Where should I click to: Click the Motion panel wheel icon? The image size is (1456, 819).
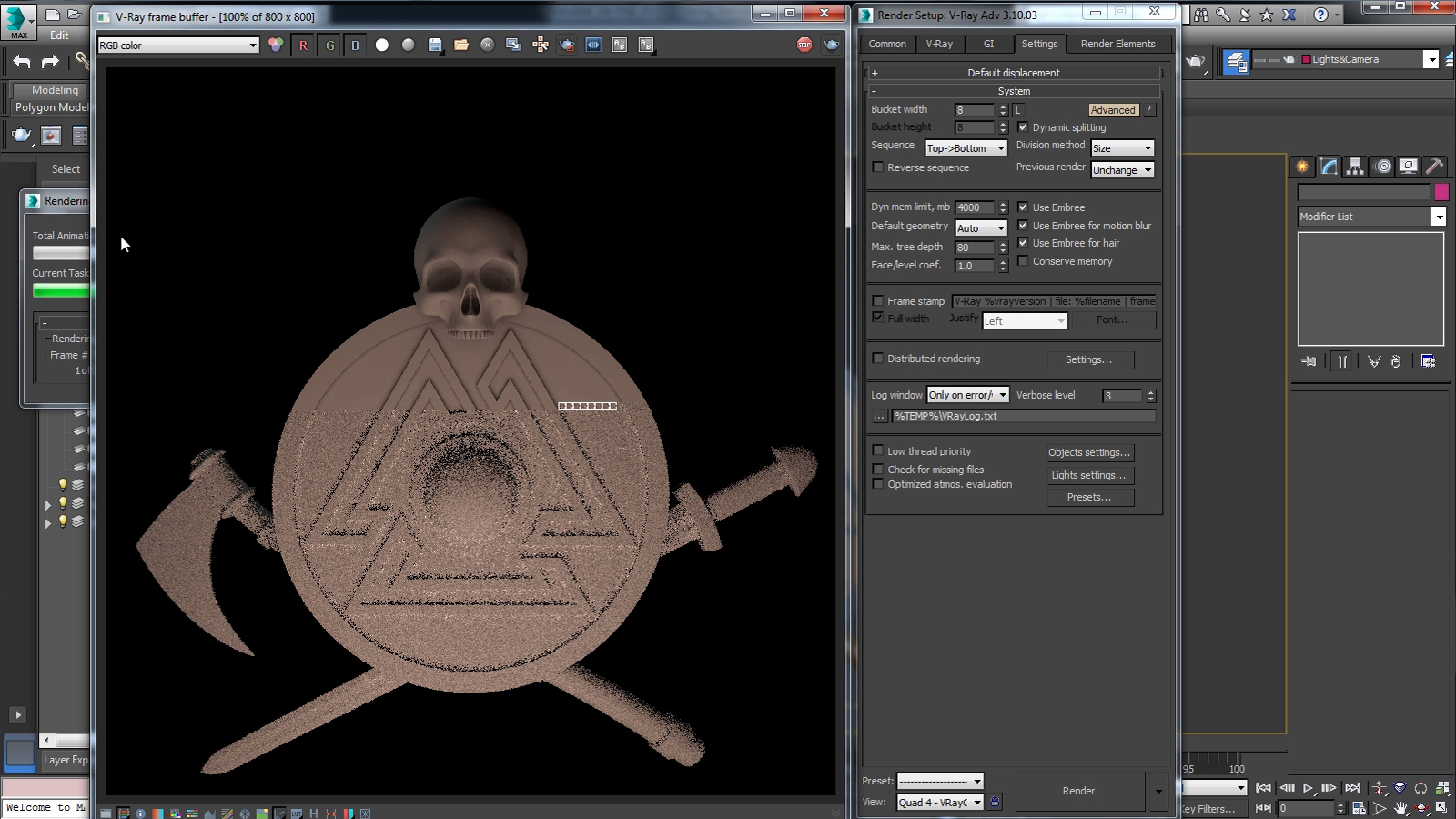(1383, 167)
